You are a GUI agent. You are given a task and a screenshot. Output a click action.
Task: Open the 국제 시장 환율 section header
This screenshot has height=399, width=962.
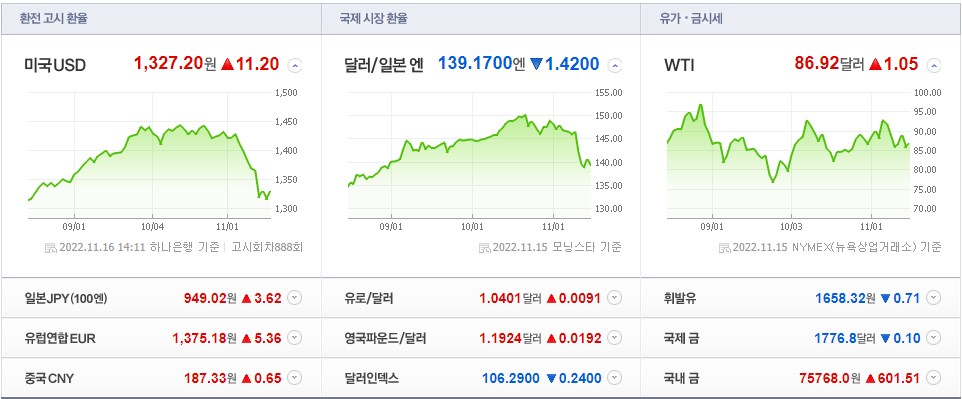[x=374, y=19]
